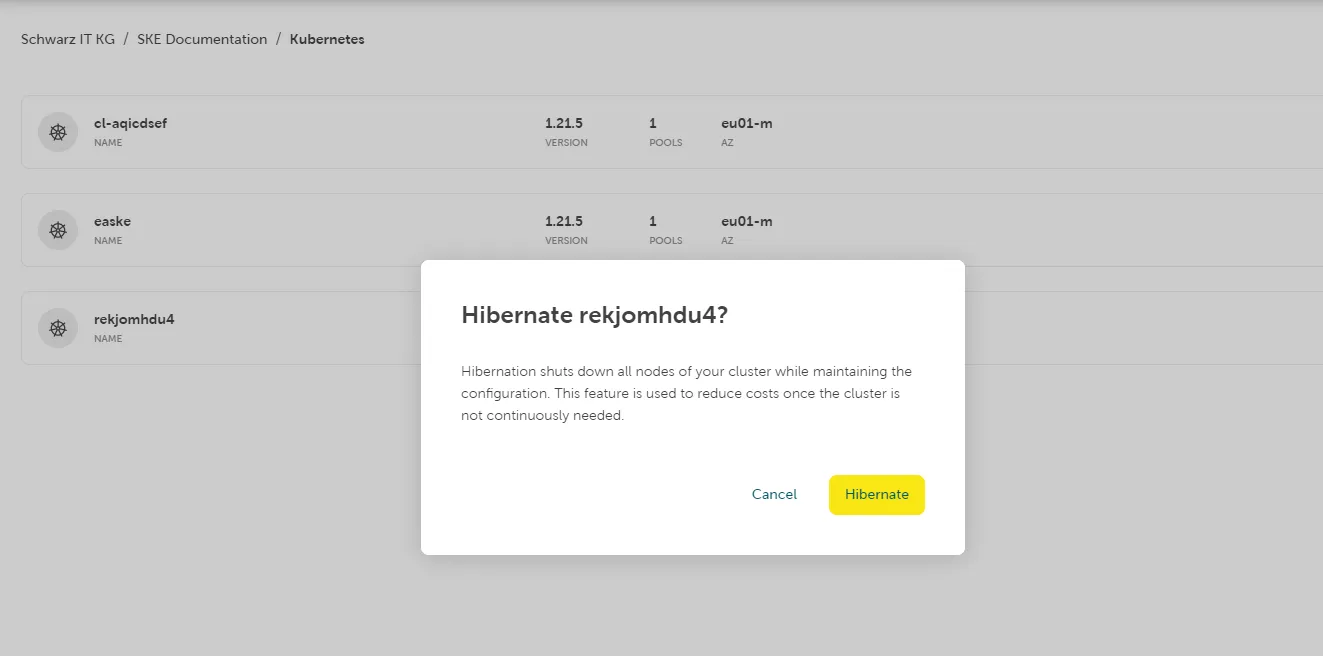This screenshot has width=1323, height=656.
Task: Open SKE Documentation breadcrumb link
Action: click(202, 40)
